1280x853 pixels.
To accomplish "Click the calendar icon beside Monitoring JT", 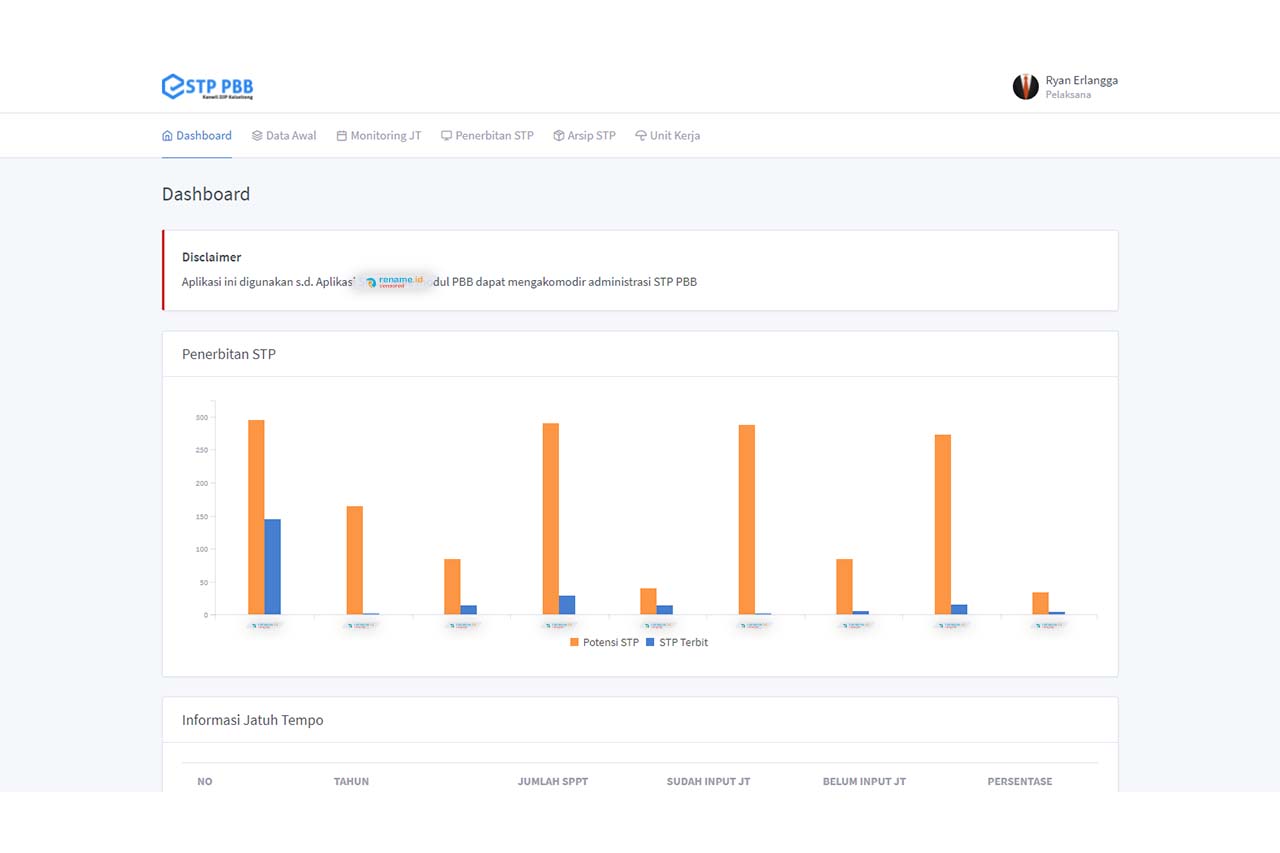I will click(342, 136).
